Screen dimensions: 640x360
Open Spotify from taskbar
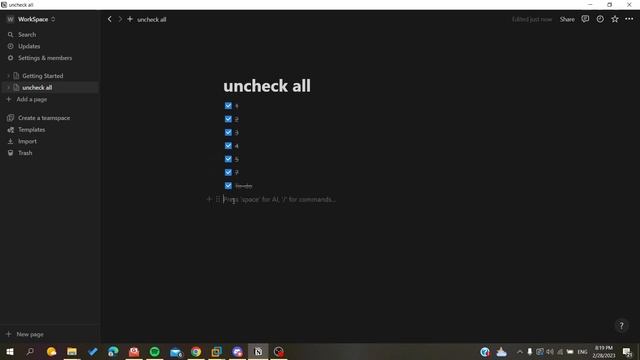[x=155, y=351]
